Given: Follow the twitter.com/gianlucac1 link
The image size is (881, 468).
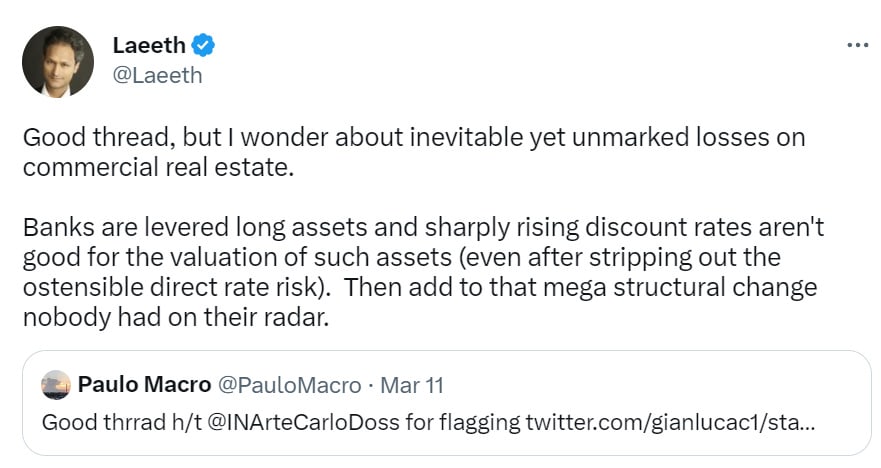Looking at the screenshot, I should pyautogui.click(x=669, y=421).
